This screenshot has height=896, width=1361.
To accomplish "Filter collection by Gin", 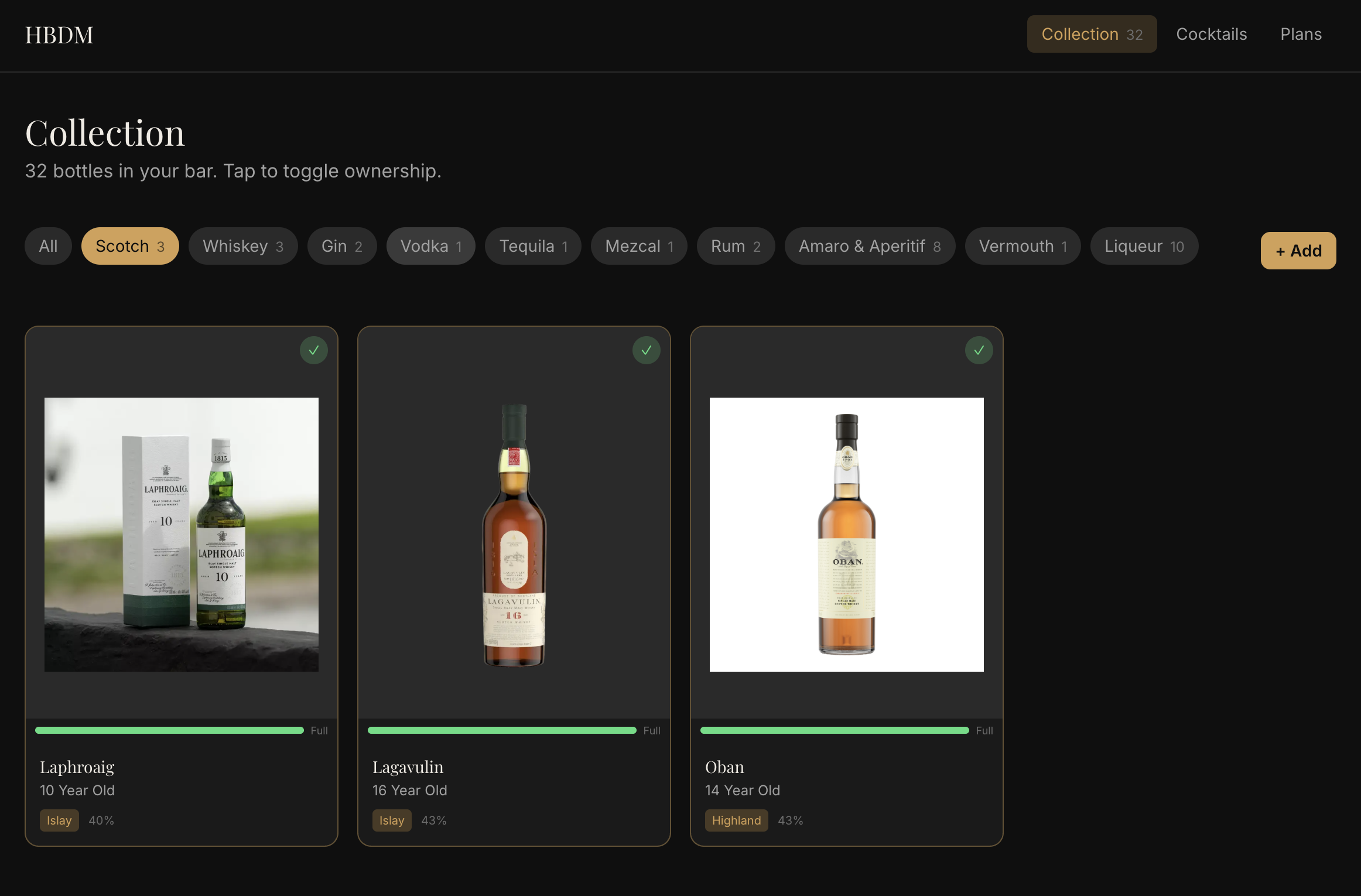I will pos(341,246).
